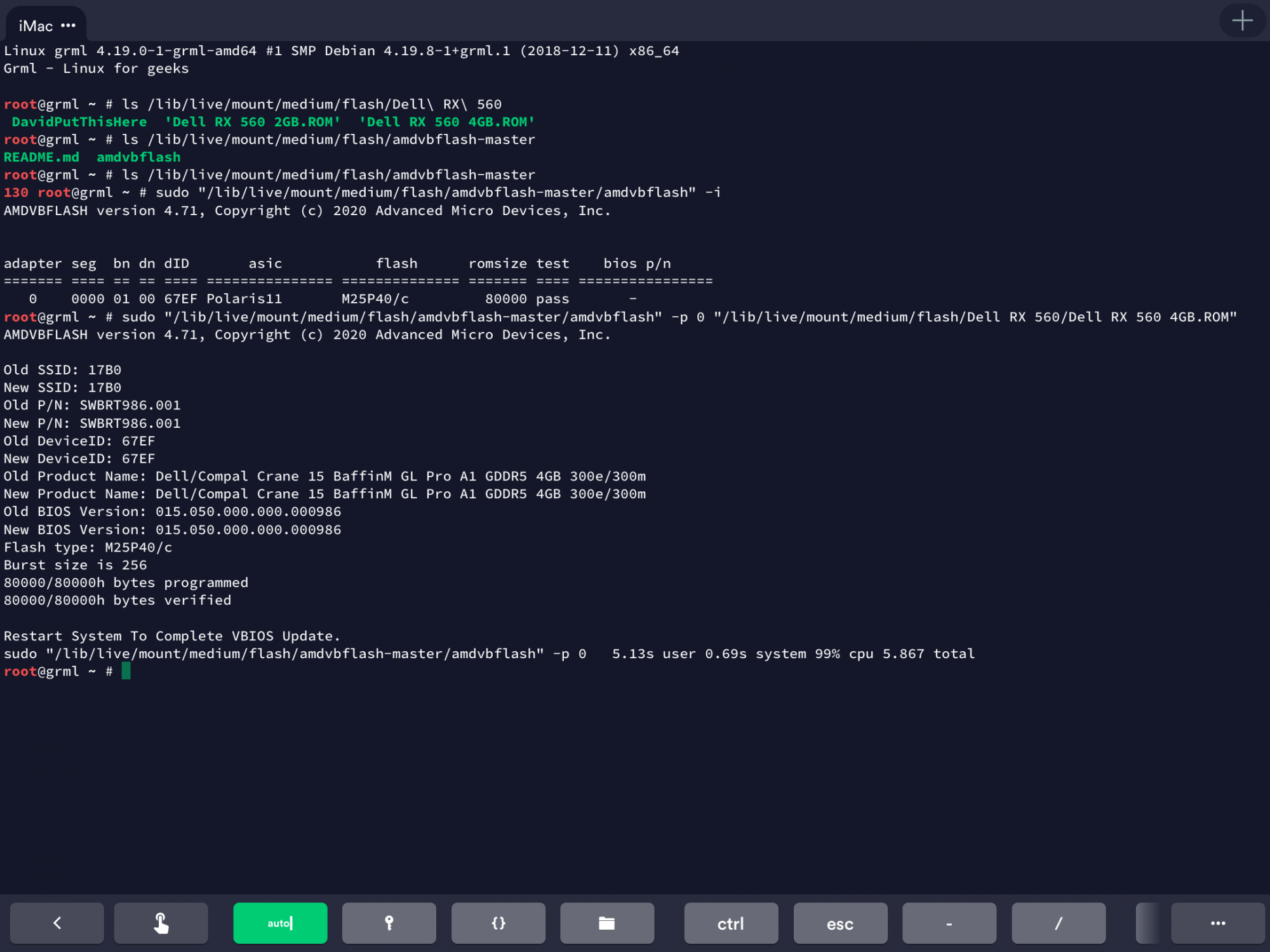Viewport: 1270px width, 952px height.
Task: Click the DavidPutThisHere text in output
Action: [79, 121]
